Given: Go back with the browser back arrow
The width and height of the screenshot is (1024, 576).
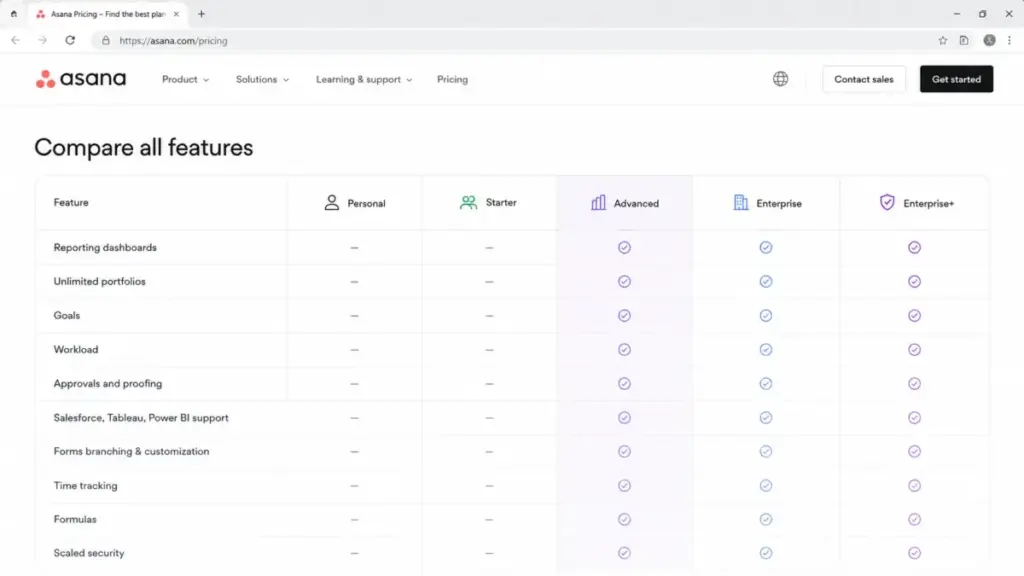Looking at the screenshot, I should click(16, 40).
